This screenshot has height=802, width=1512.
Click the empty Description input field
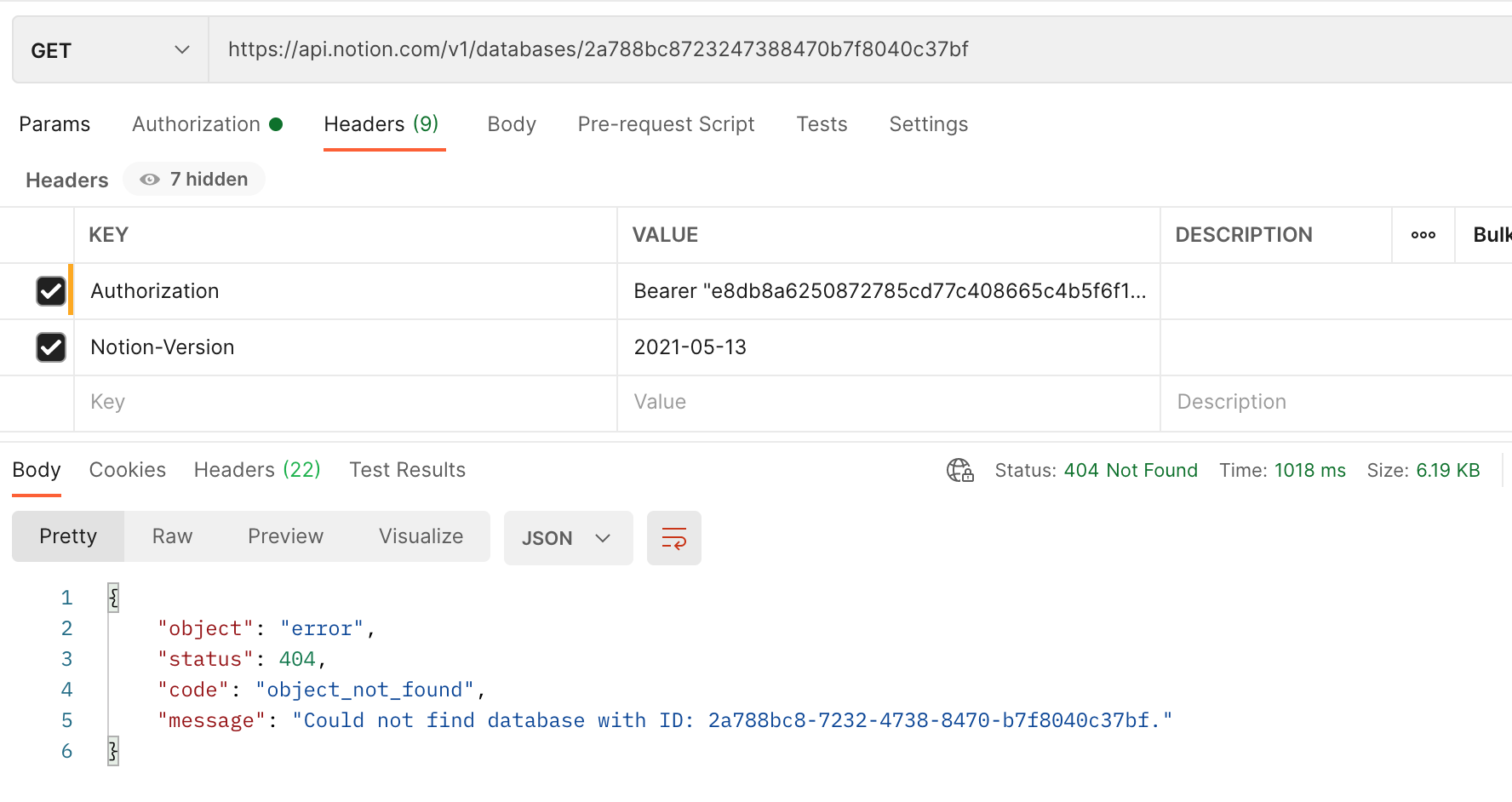[1337, 402]
